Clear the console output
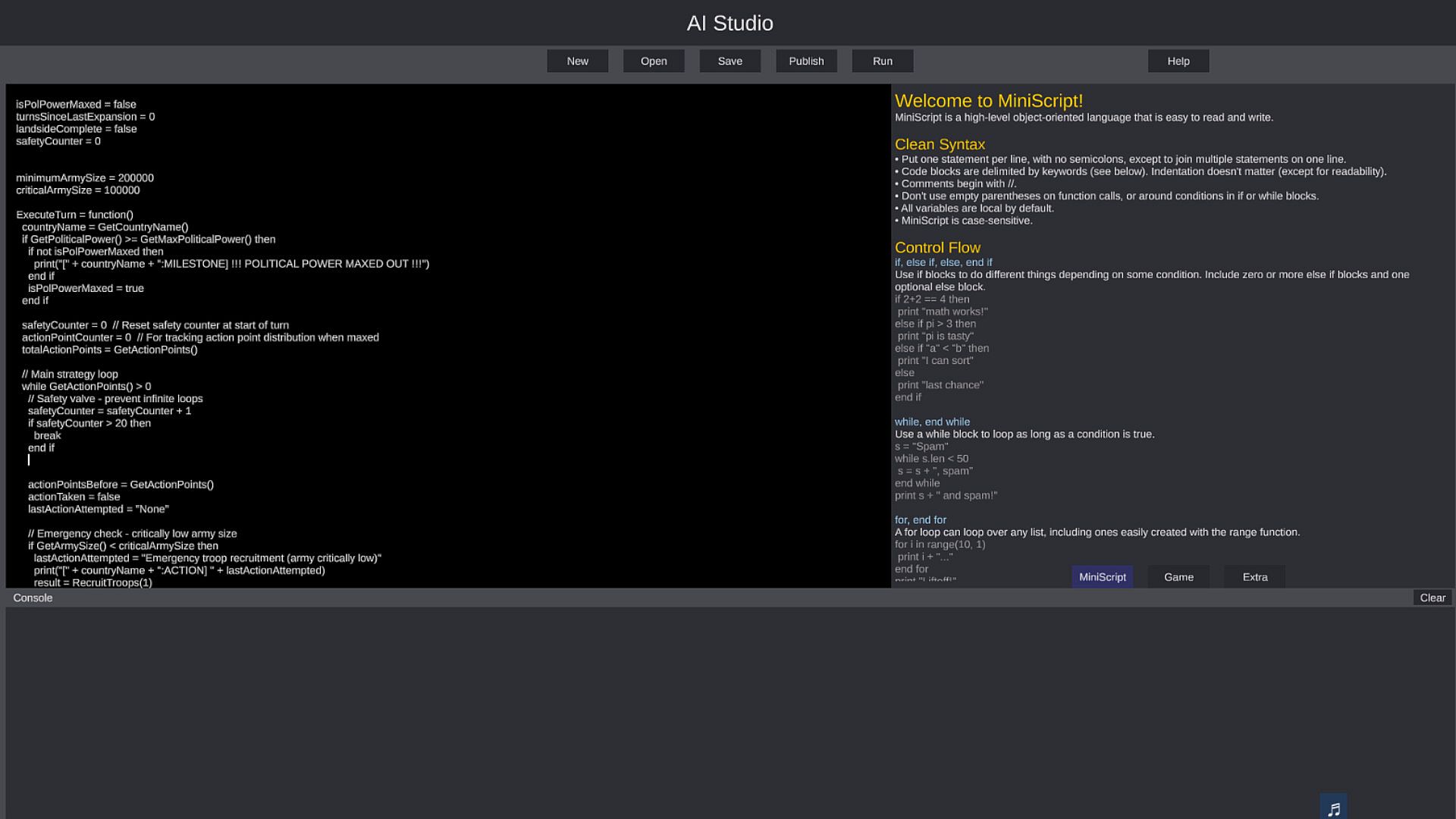This screenshot has height=819, width=1456. (1432, 598)
